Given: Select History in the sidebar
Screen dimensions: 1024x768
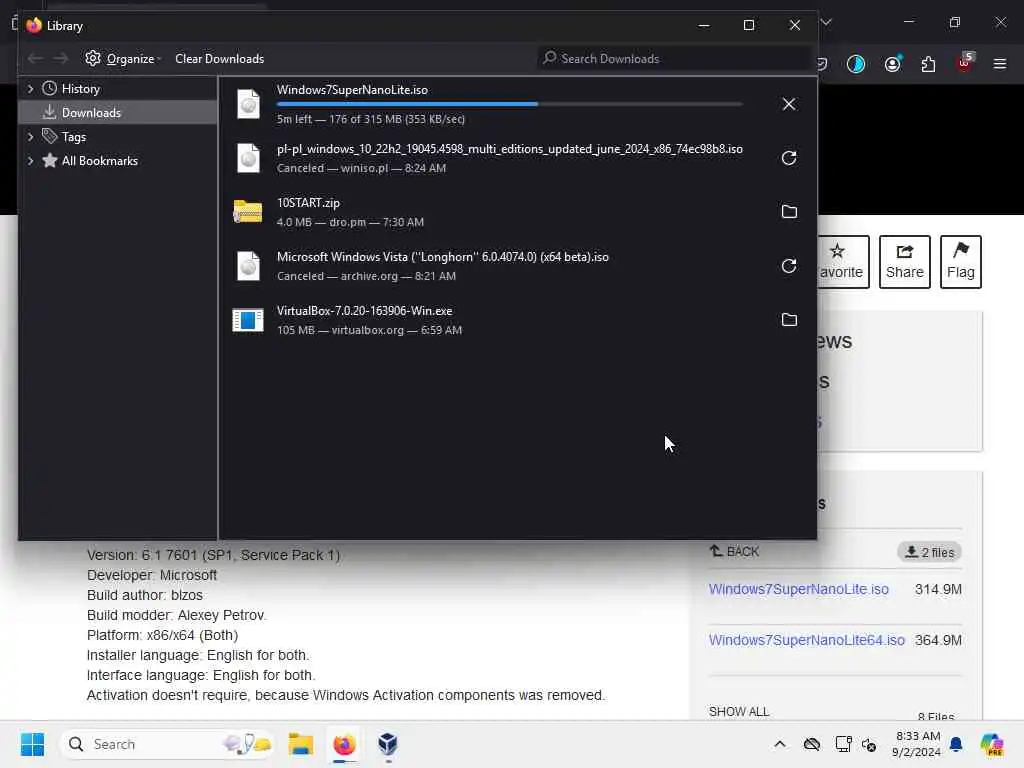Looking at the screenshot, I should click(80, 89).
